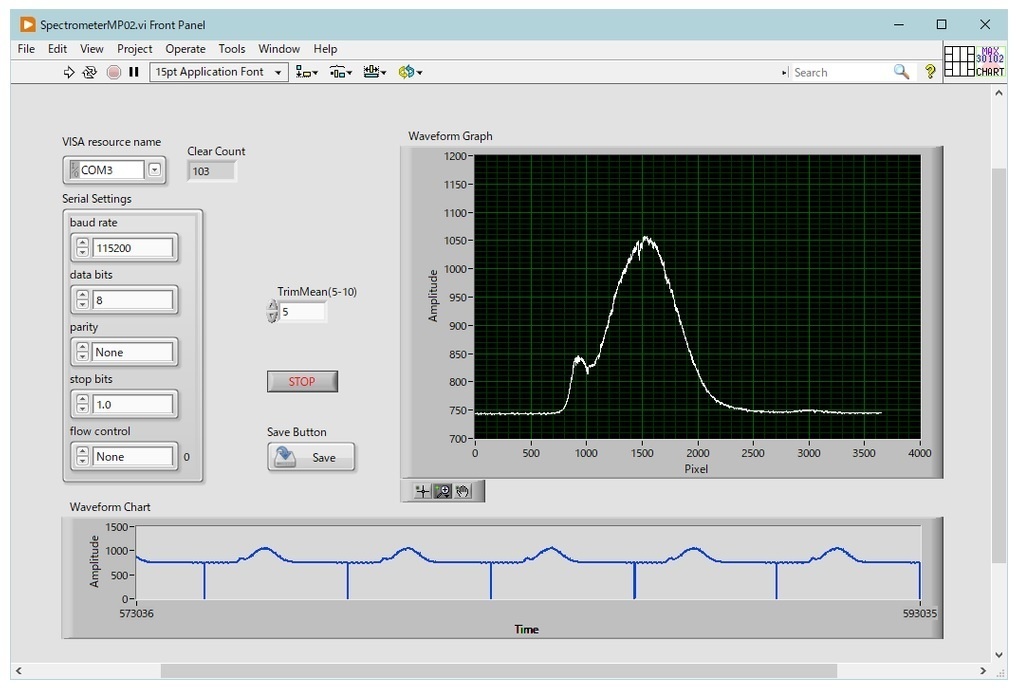Click the Waveform Chart plot area
Screen dimensions: 1017x689
pos(528,562)
